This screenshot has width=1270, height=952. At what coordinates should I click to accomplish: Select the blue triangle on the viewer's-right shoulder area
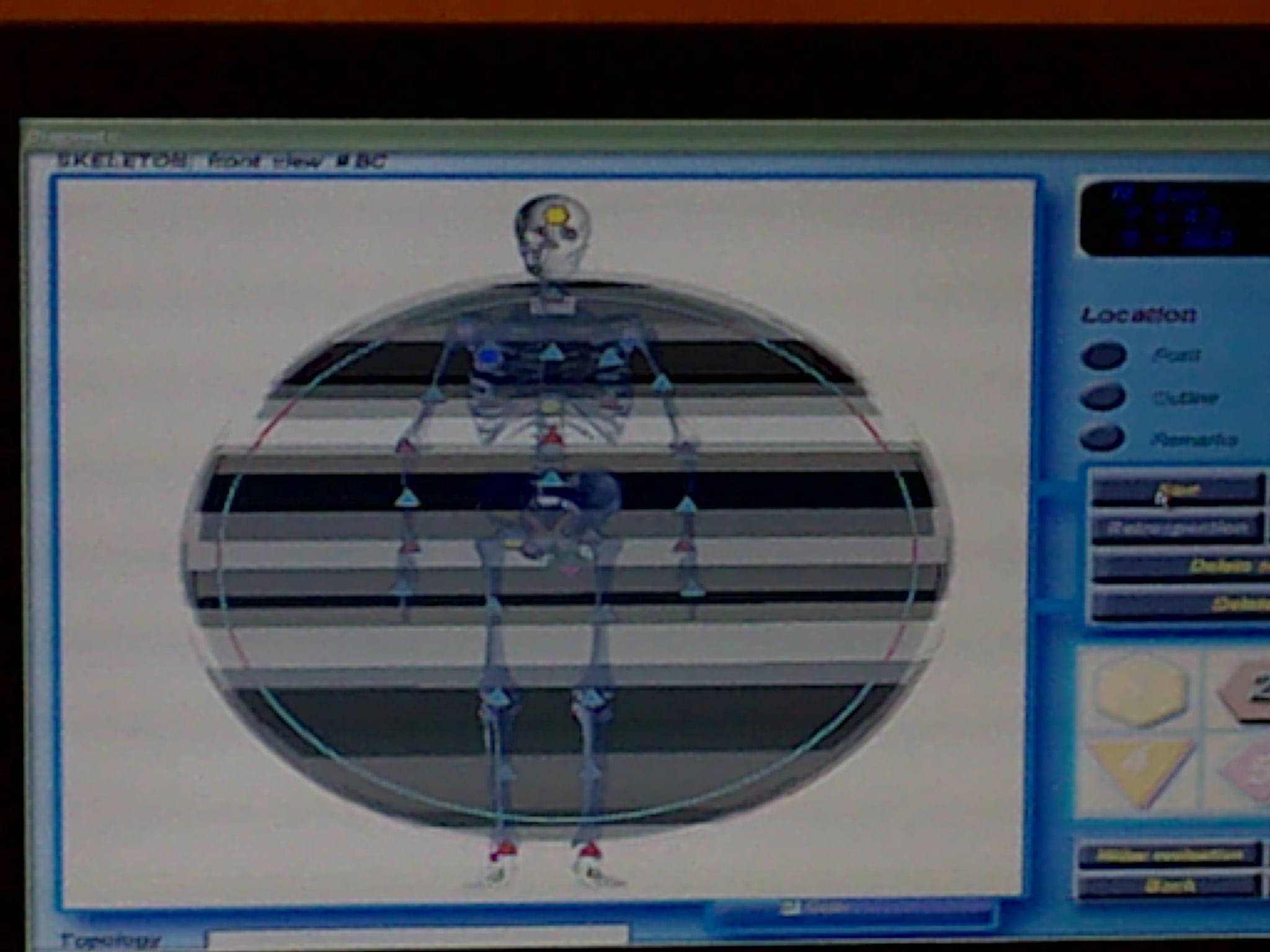click(611, 356)
